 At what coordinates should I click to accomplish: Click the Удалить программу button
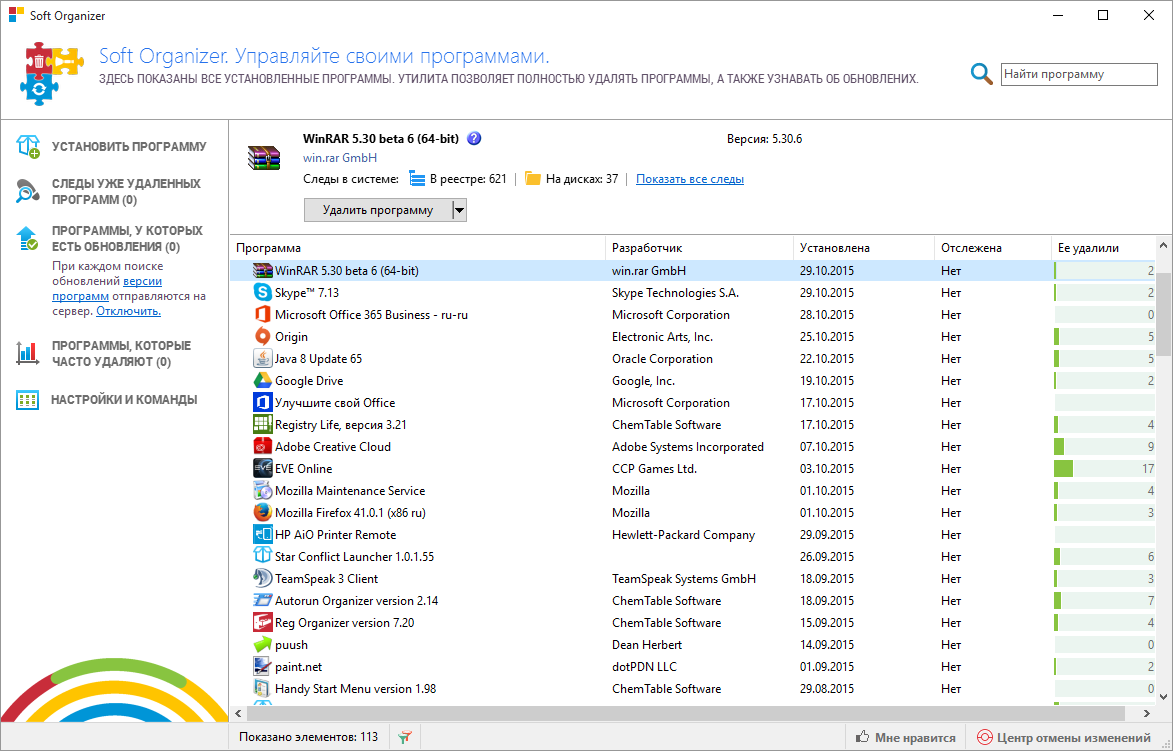point(377,210)
